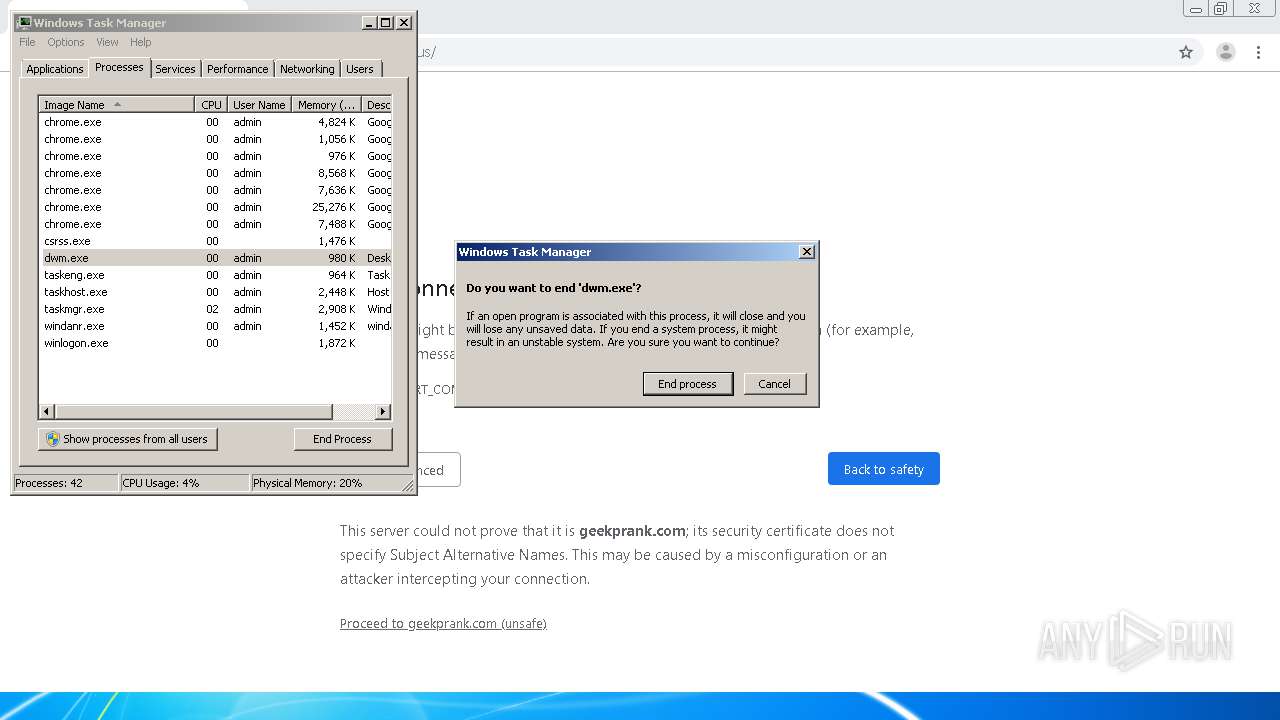Viewport: 1280px width, 720px height.
Task: Sort processes by Memory column
Action: pos(326,105)
